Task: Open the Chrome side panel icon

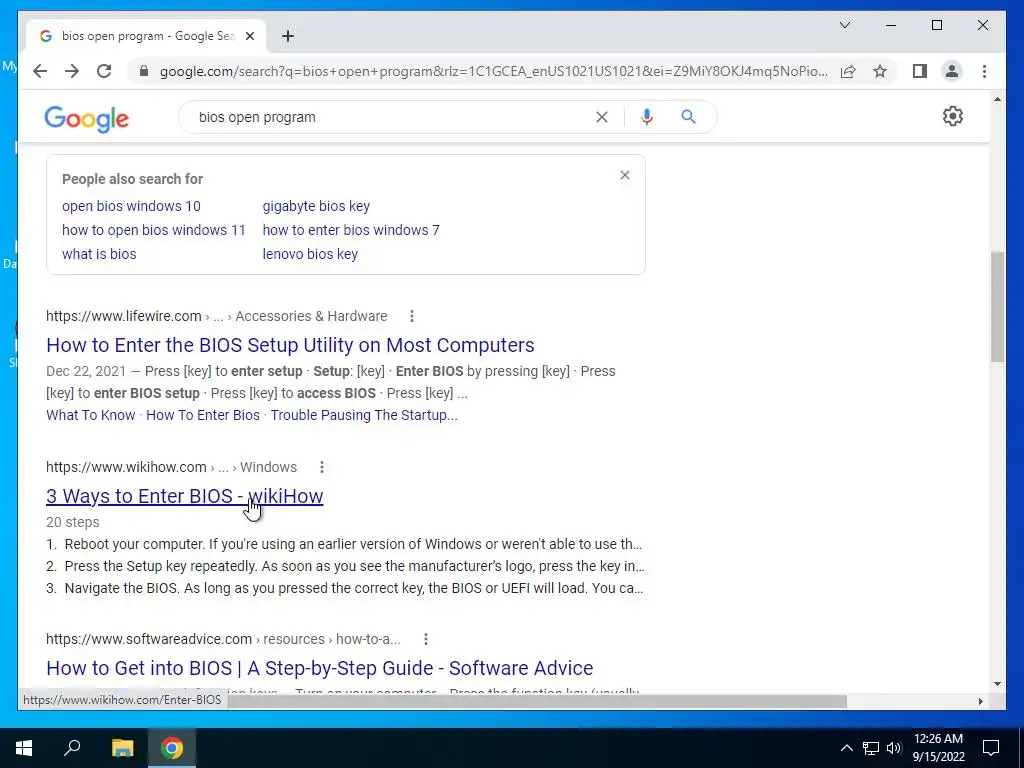Action: (920, 71)
